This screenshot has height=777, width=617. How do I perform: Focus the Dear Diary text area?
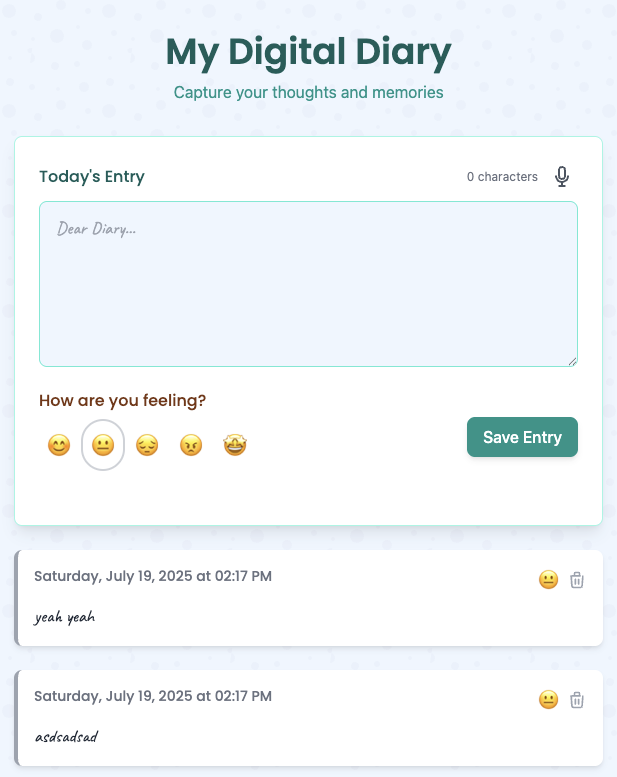pos(308,284)
